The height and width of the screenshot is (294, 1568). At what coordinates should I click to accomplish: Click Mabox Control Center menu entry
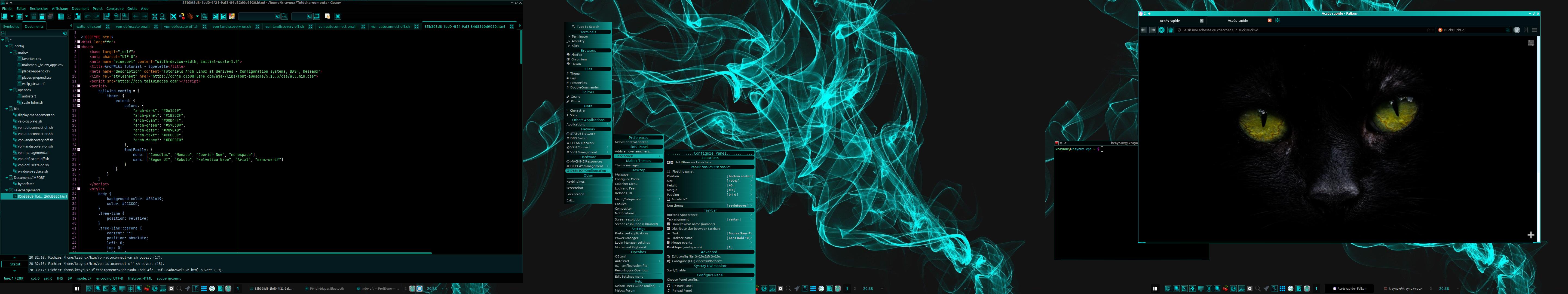point(631,142)
